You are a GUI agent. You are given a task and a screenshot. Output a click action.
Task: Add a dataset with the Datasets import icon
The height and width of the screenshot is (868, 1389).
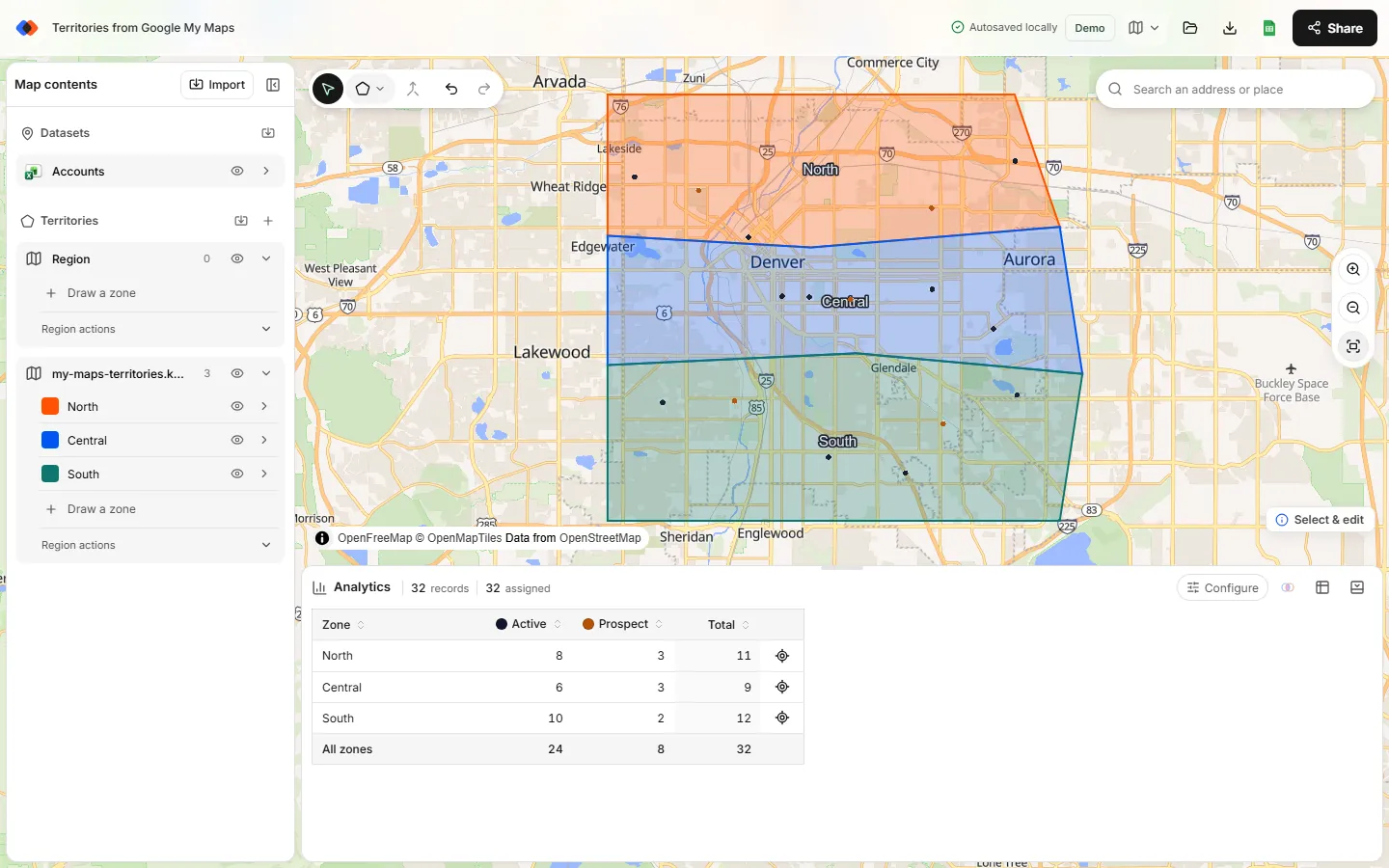268,133
